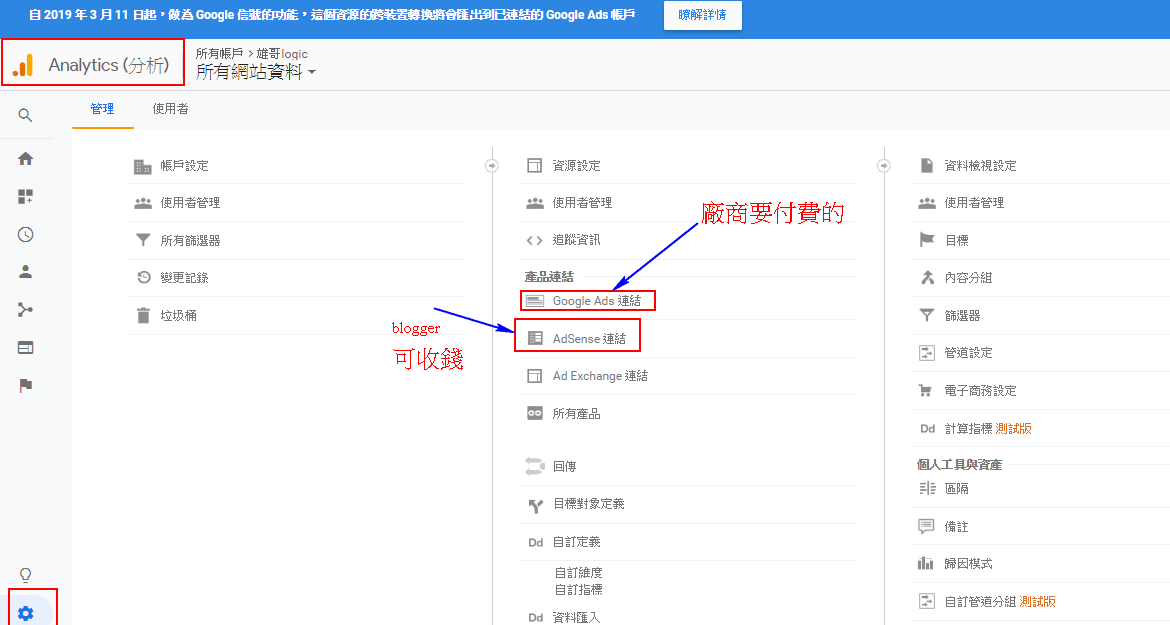This screenshot has width=1170, height=625.
Task: Click the 追蹤資訊 code brackets icon
Action: (x=534, y=240)
